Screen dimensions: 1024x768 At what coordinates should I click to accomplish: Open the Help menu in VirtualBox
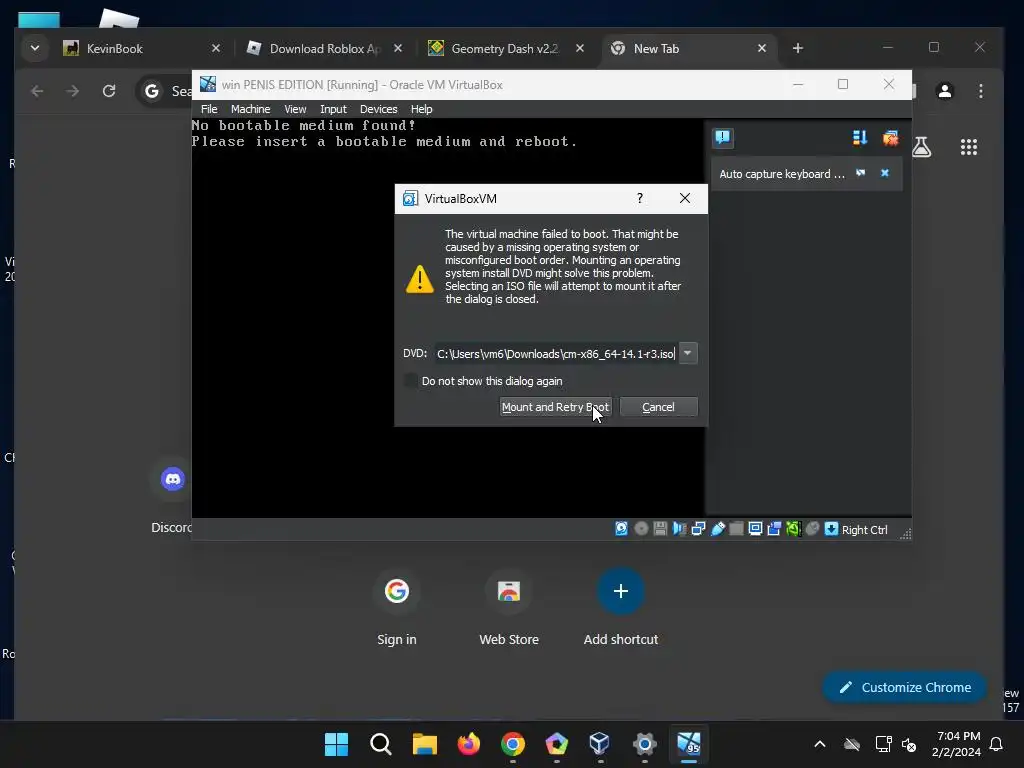[x=421, y=109]
